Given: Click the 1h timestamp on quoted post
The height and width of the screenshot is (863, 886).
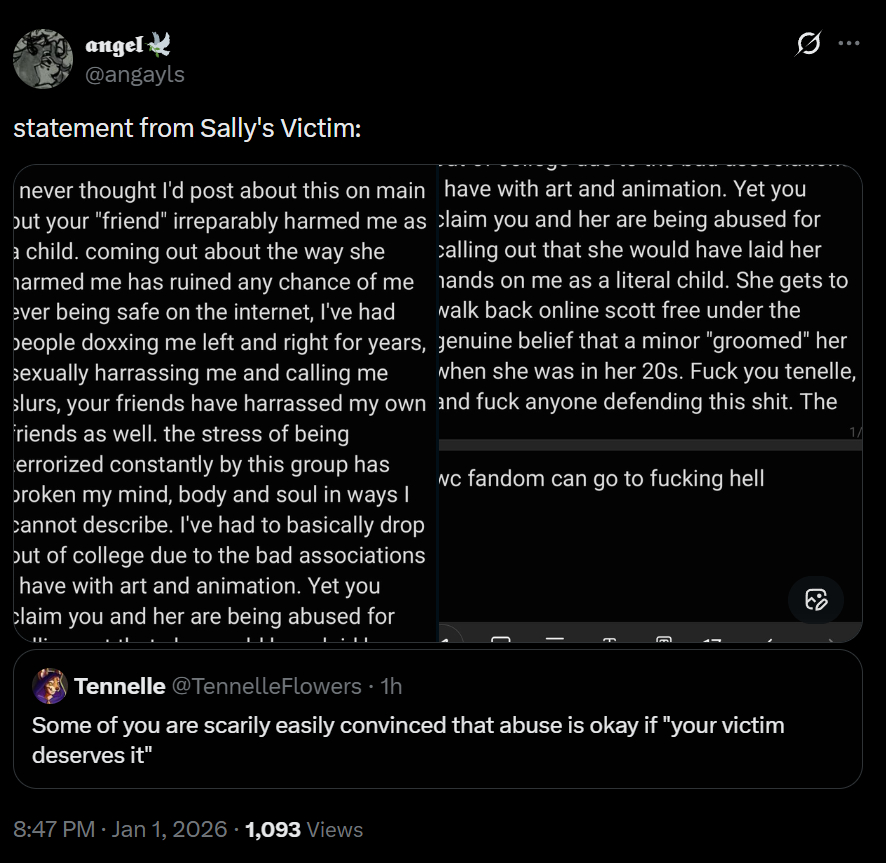Looking at the screenshot, I should [391, 686].
